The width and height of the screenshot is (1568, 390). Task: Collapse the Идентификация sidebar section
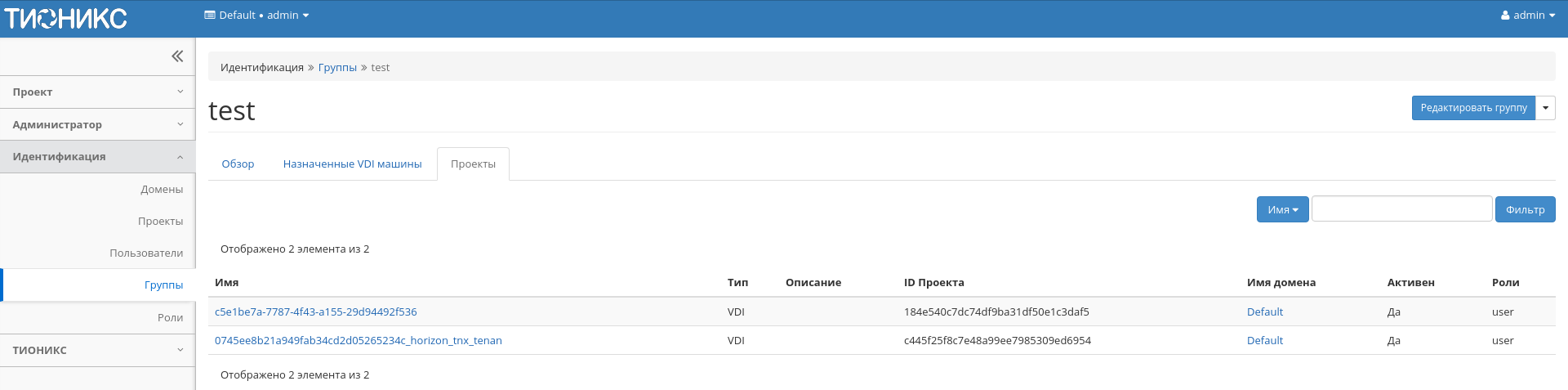[97, 157]
